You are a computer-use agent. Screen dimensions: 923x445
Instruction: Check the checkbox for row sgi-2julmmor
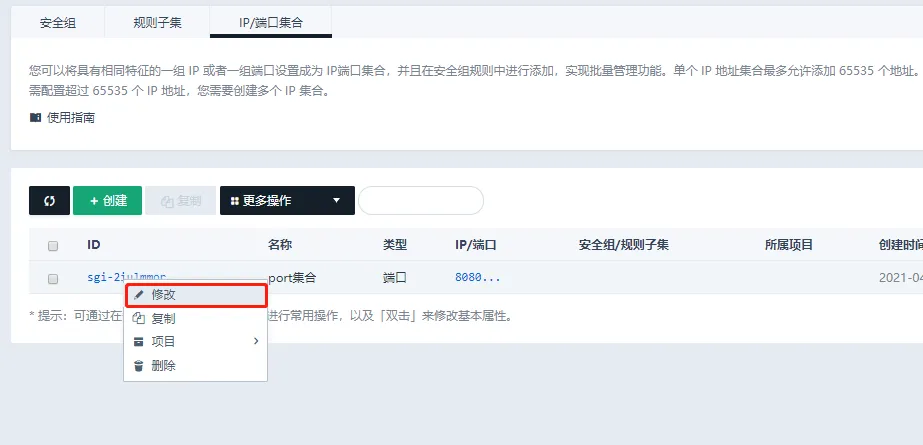coord(53,278)
